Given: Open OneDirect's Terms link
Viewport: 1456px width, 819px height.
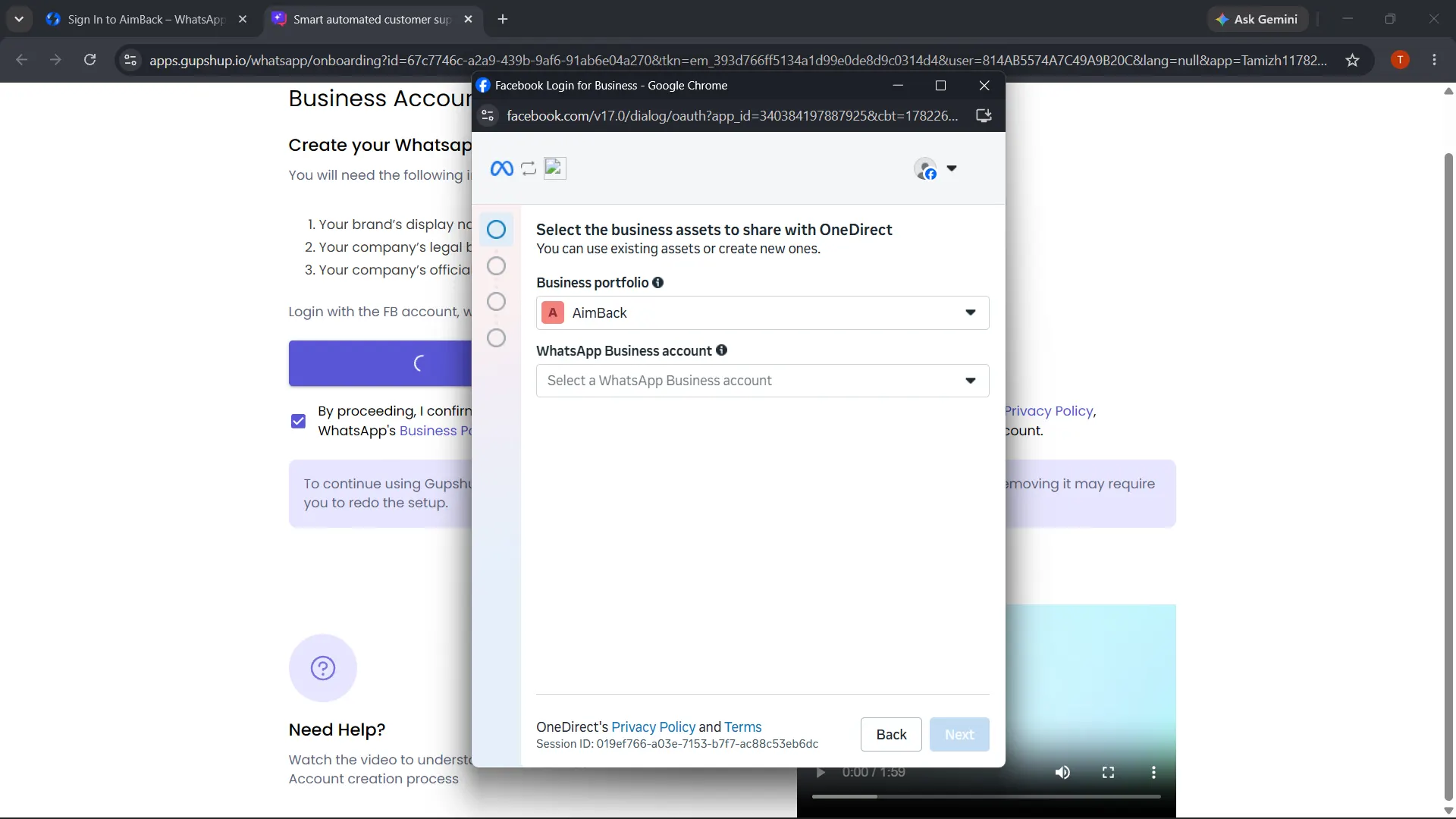Looking at the screenshot, I should pos(742,726).
